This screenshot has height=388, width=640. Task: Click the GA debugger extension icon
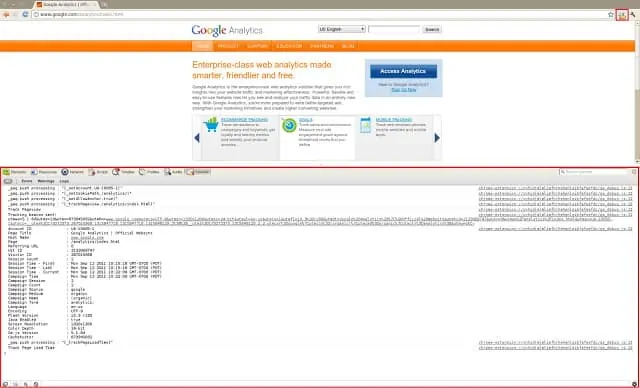(x=622, y=15)
